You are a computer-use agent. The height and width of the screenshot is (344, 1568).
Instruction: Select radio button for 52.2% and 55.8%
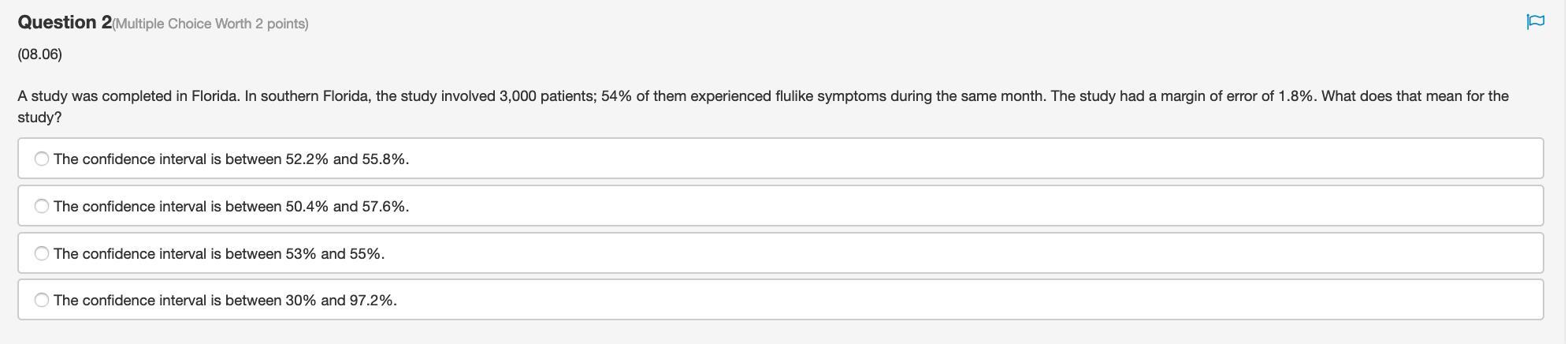[x=42, y=159]
